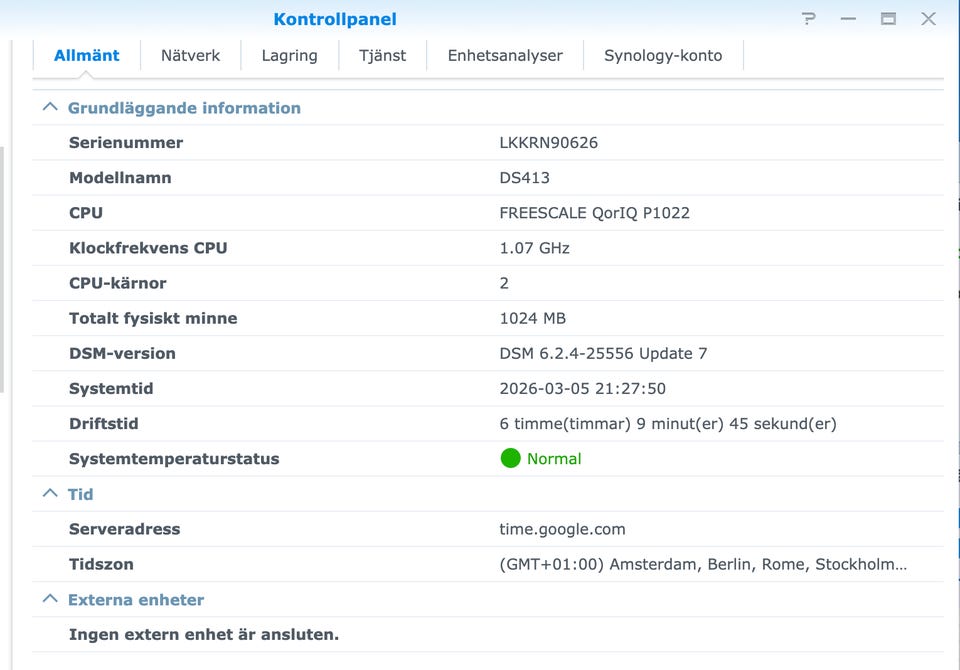Go to the Tjänst tab

pos(382,56)
